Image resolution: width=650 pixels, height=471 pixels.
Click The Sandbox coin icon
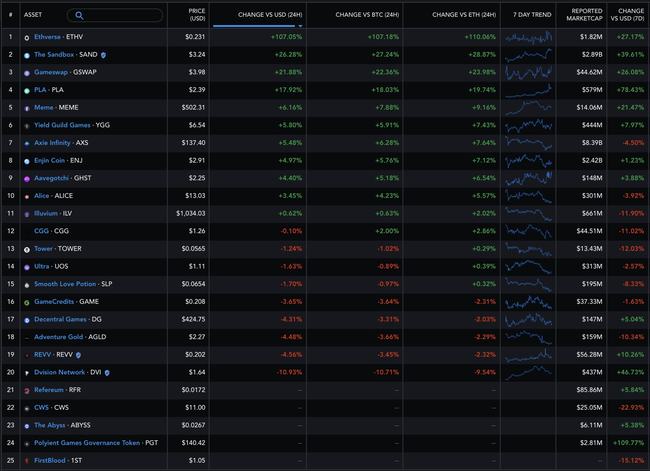[27, 55]
